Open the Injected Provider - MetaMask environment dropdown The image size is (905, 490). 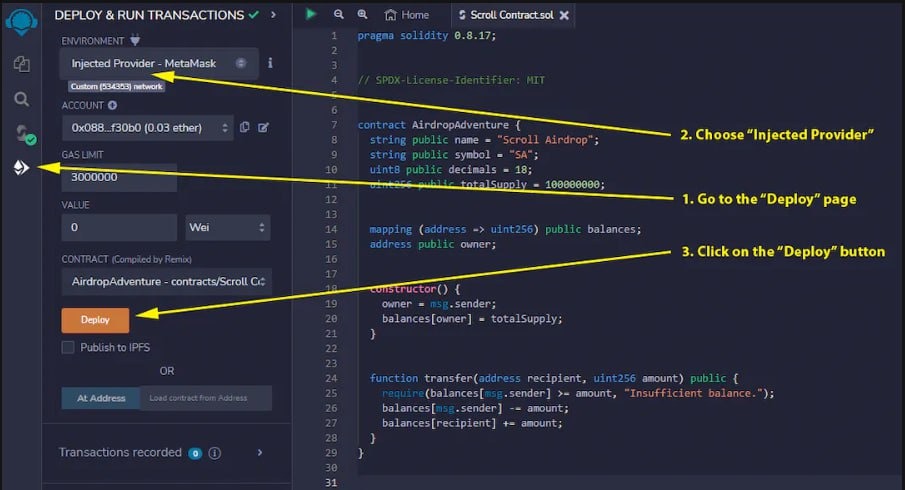pyautogui.click(x=159, y=63)
